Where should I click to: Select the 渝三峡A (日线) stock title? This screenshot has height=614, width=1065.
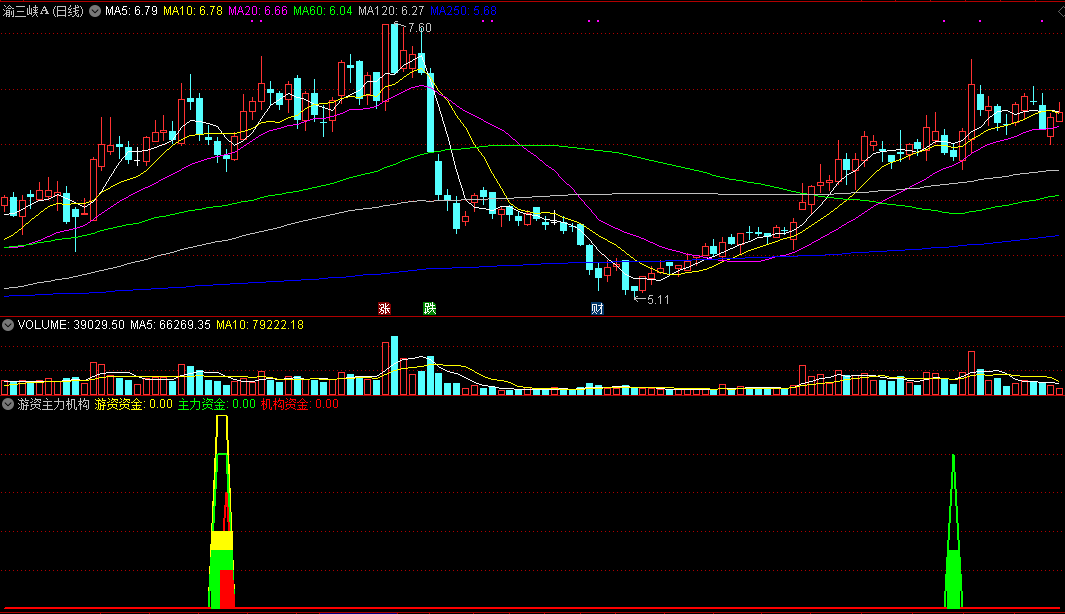coord(43,11)
